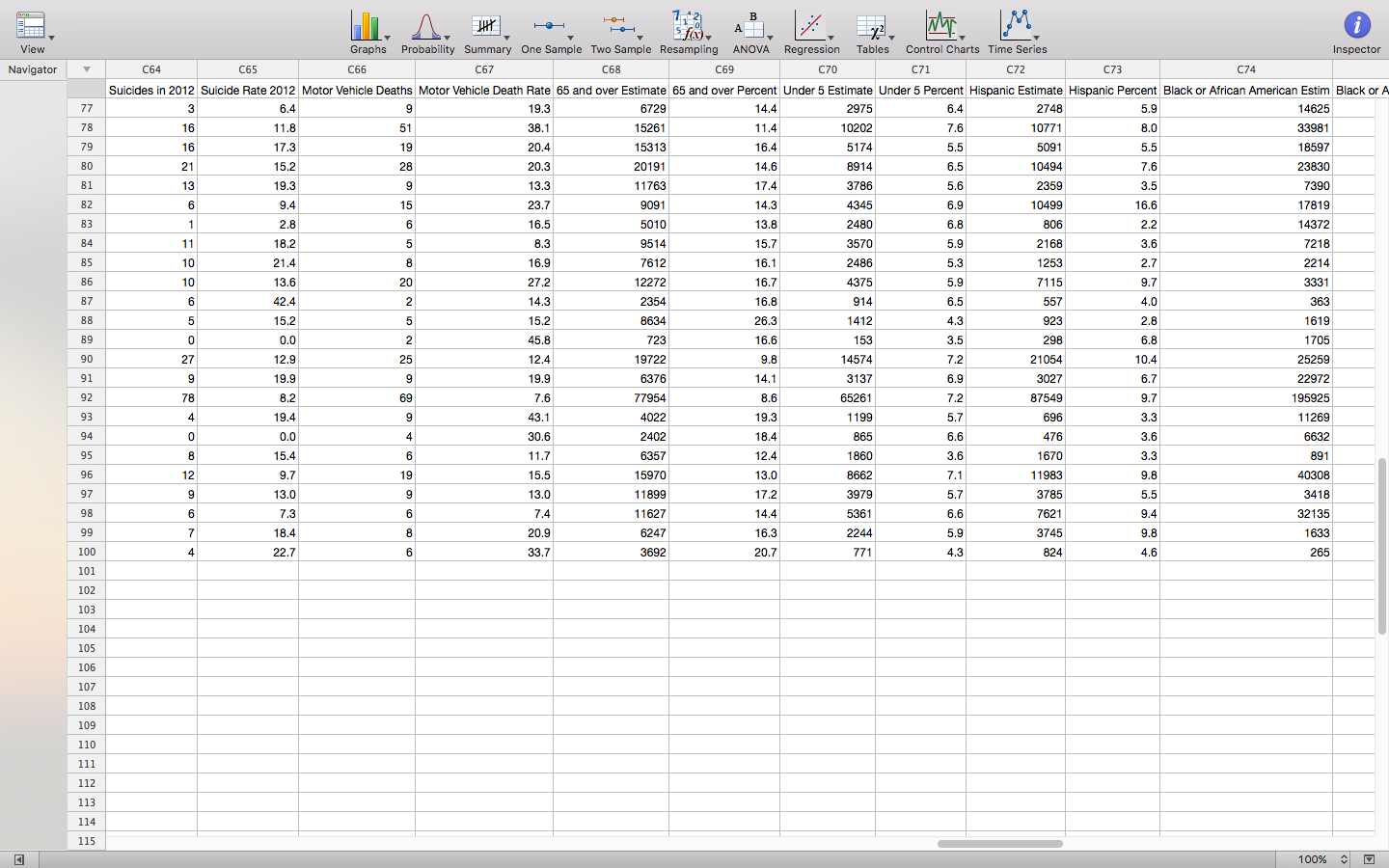Select row number 100

pos(87,552)
